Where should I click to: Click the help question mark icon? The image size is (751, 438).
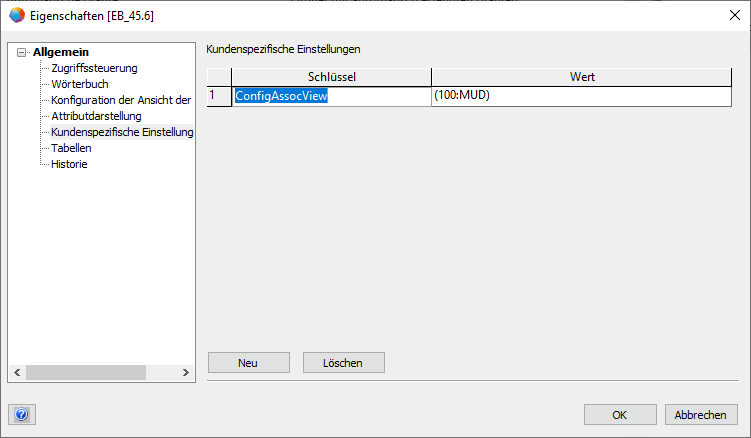pyautogui.click(x=22, y=414)
